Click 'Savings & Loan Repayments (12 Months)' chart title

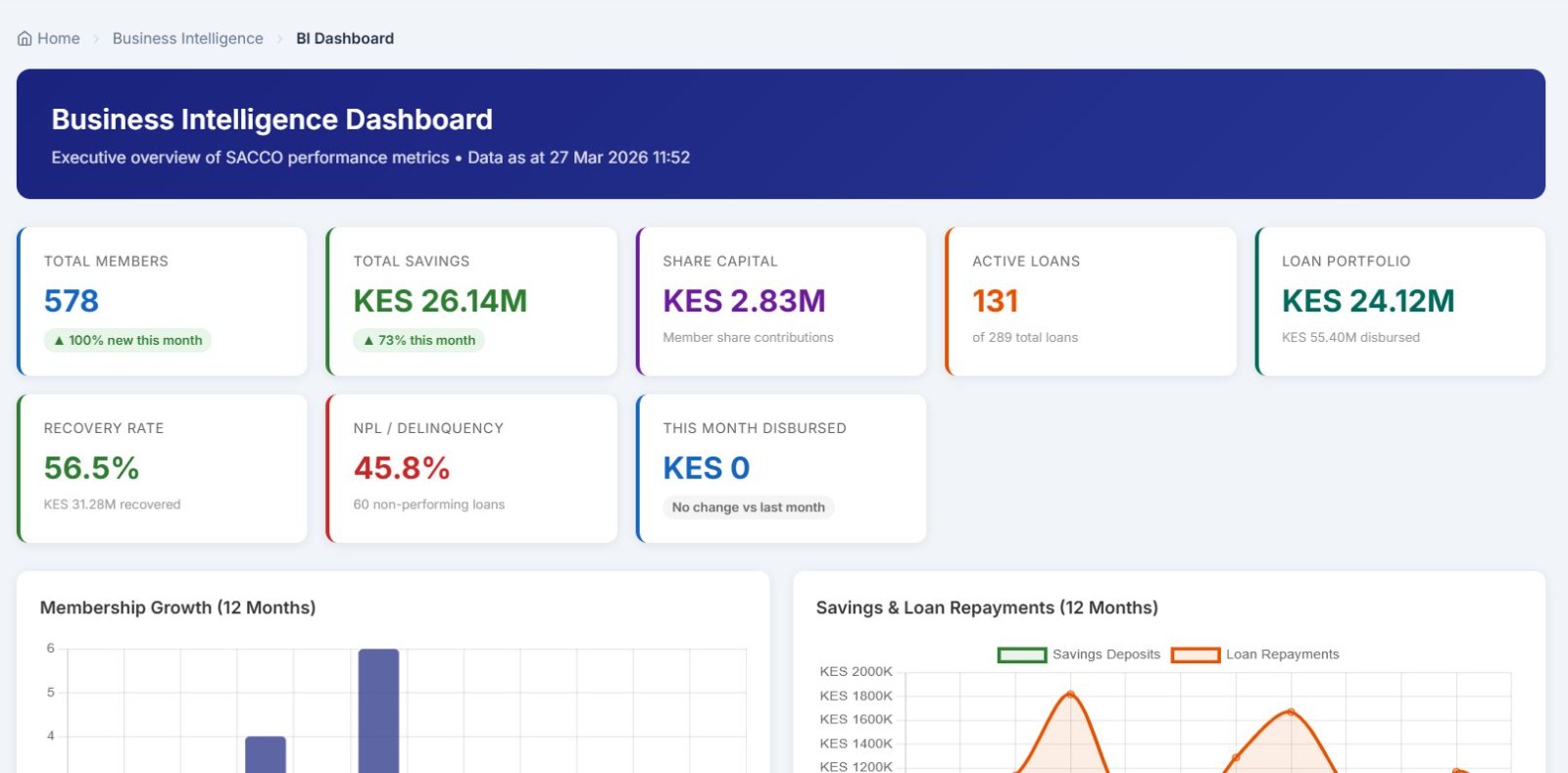(x=987, y=608)
